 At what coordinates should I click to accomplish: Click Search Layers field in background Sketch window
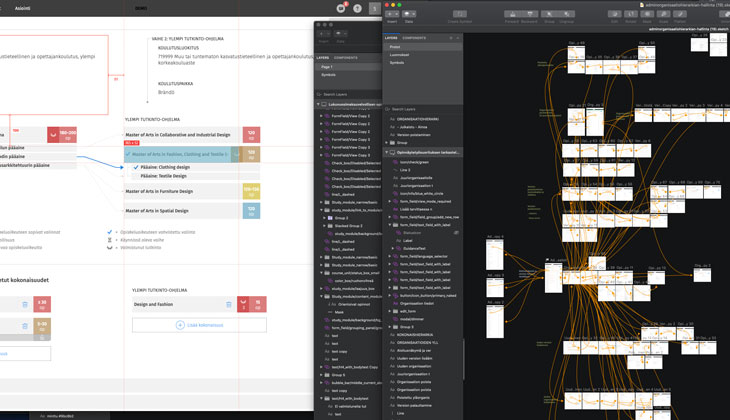(x=349, y=94)
